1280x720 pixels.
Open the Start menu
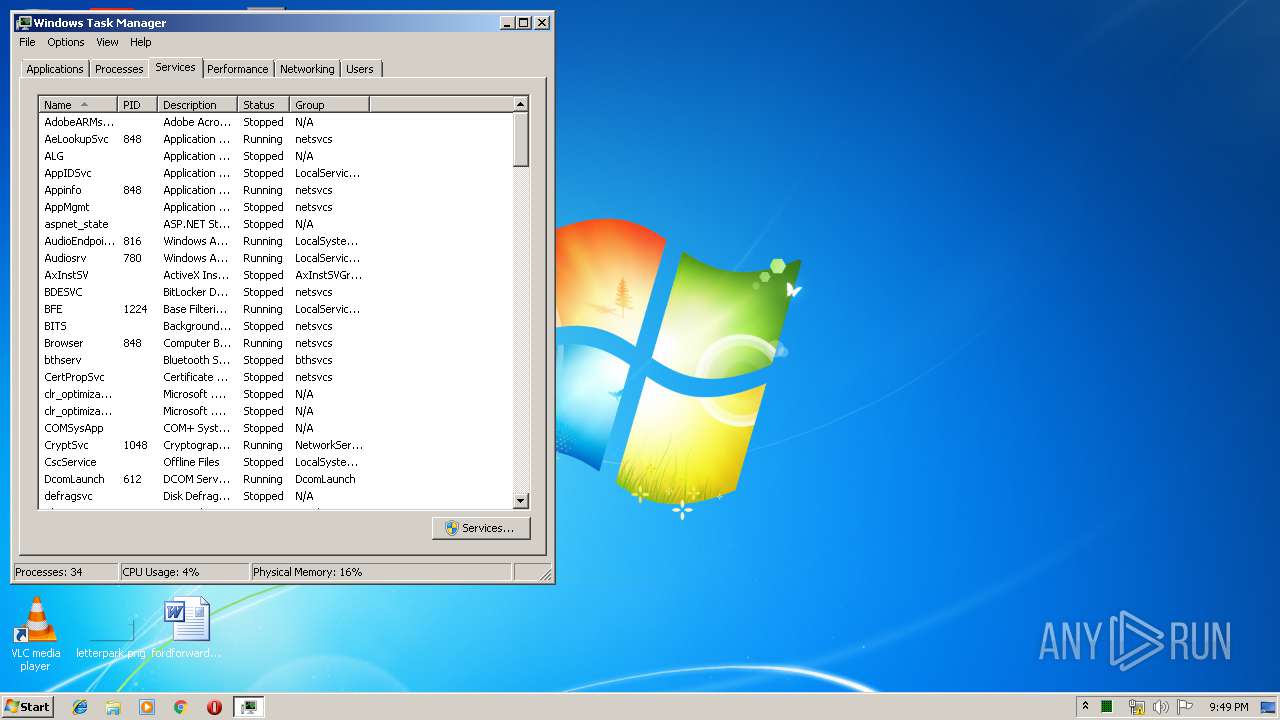coord(27,707)
